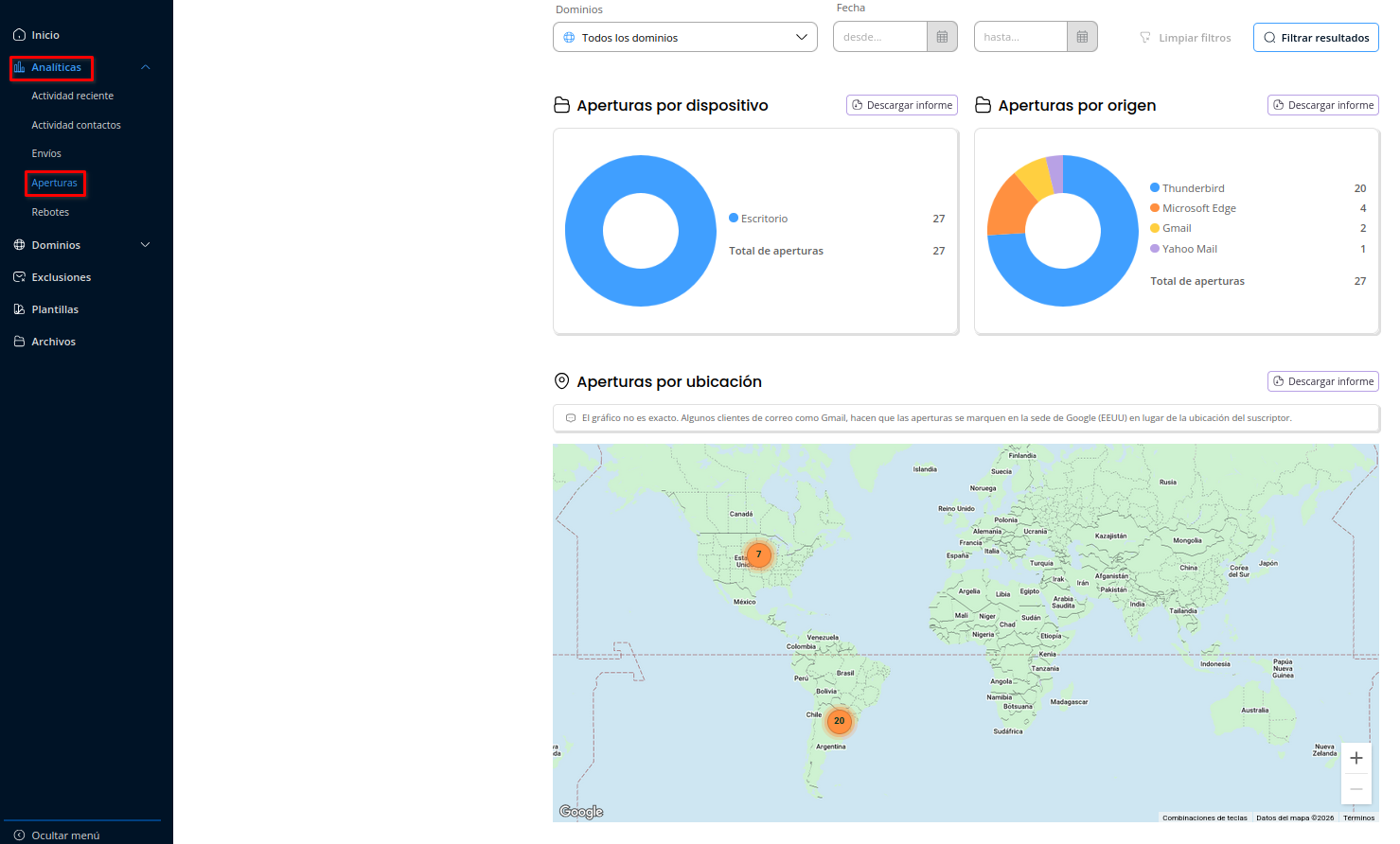
Task: Collapse the Analíticas menu section
Action: (x=146, y=67)
